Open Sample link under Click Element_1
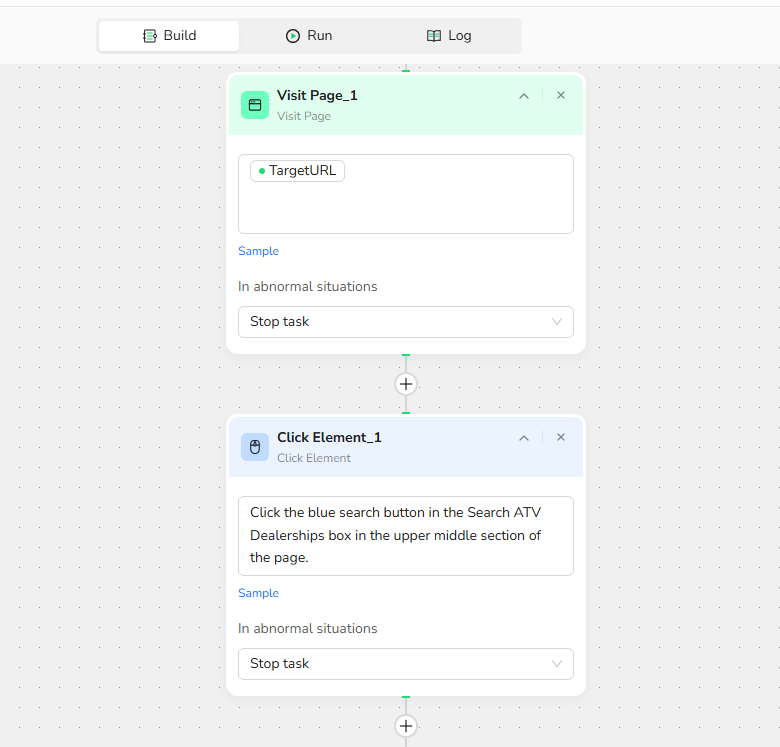780x747 pixels. [x=258, y=593]
